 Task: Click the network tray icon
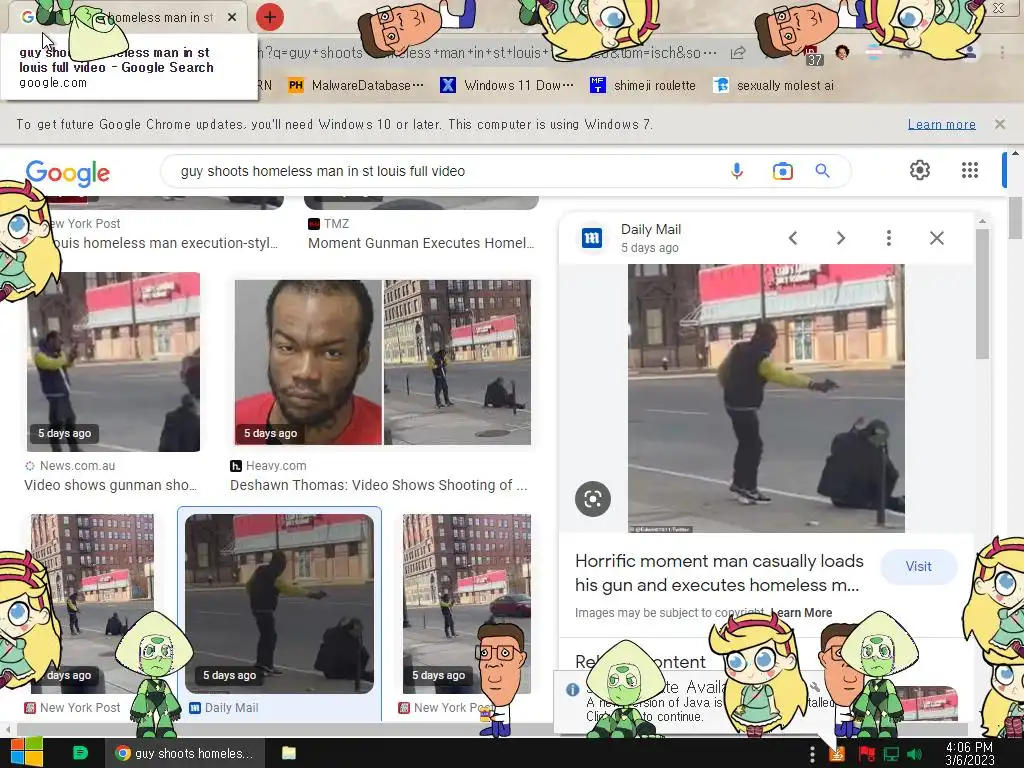click(x=891, y=754)
